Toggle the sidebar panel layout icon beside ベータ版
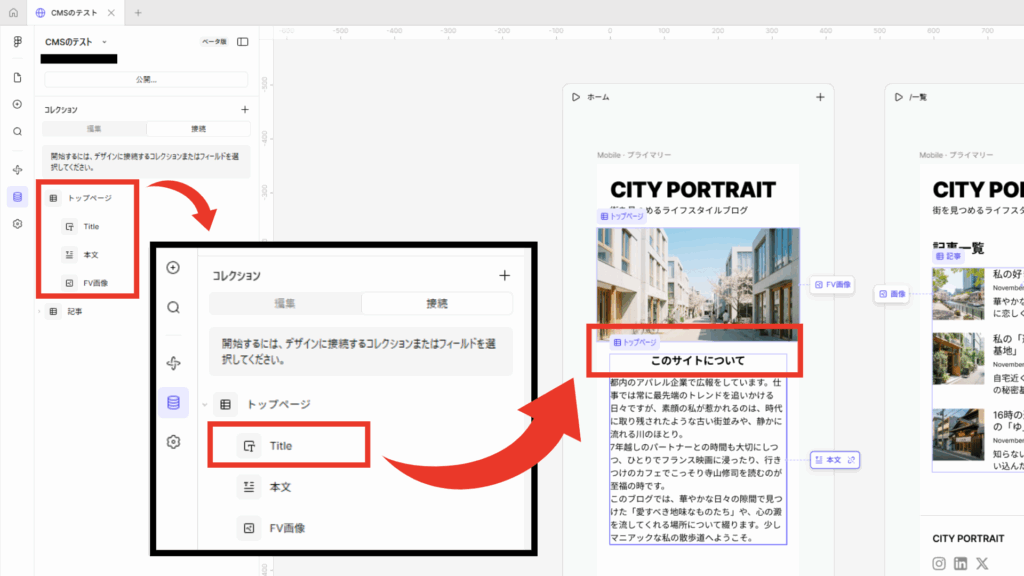 (x=242, y=42)
